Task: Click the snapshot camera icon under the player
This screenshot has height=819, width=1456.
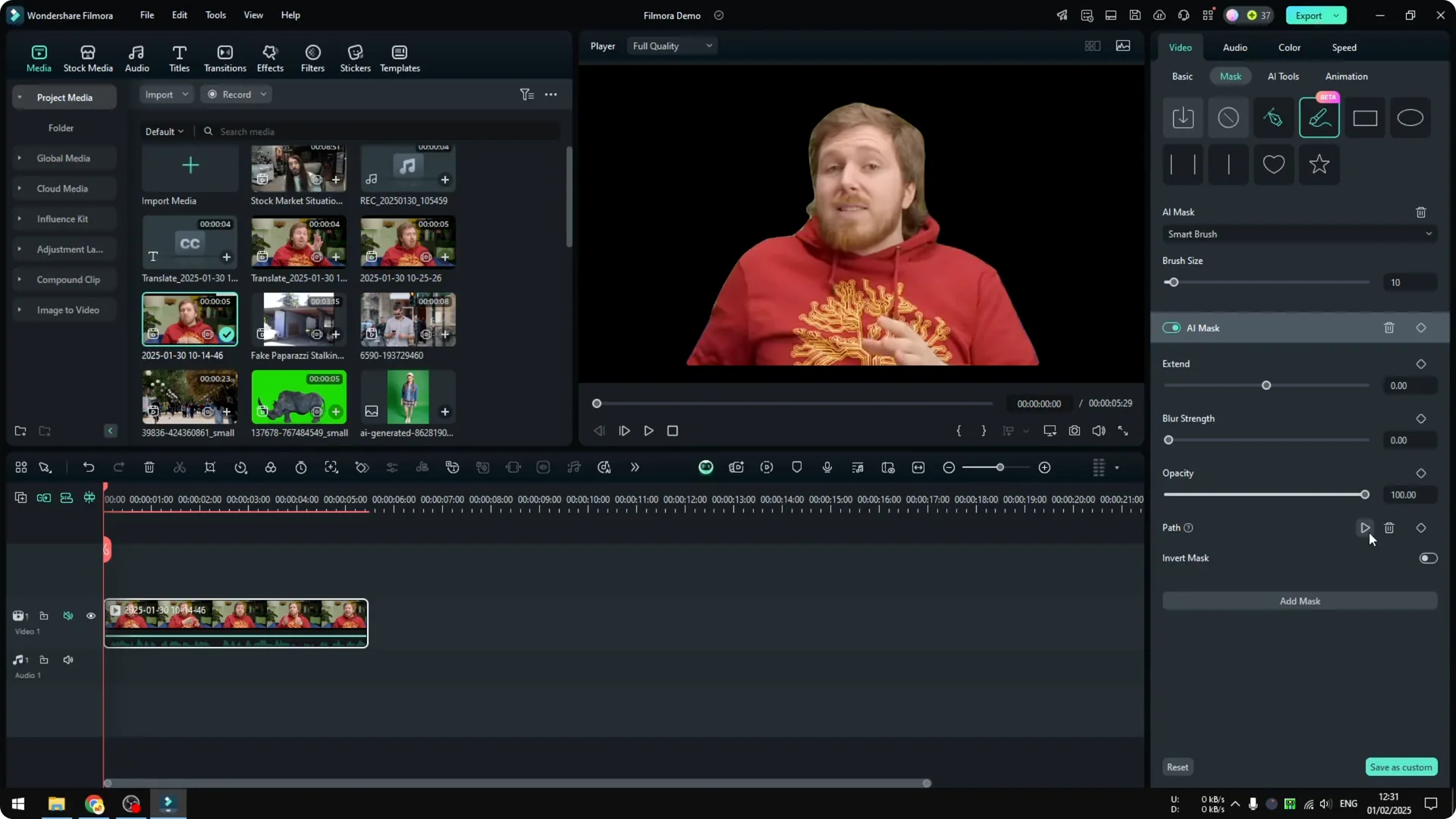Action: click(x=1074, y=430)
